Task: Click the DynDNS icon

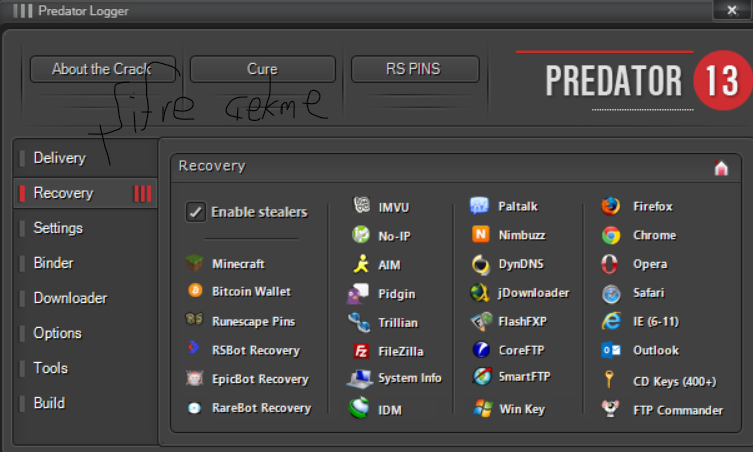Action: [480, 264]
